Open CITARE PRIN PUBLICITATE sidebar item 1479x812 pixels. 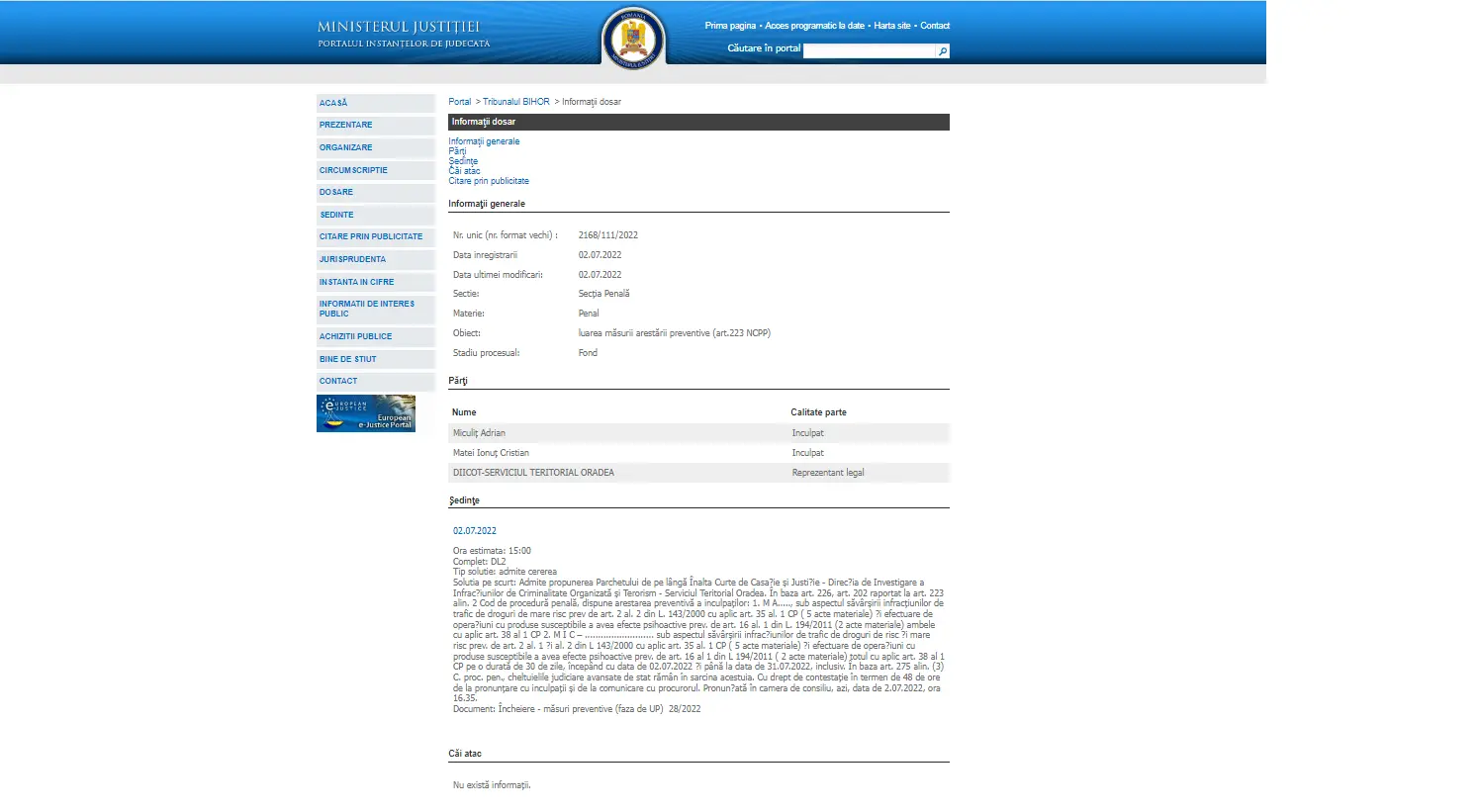tap(375, 237)
